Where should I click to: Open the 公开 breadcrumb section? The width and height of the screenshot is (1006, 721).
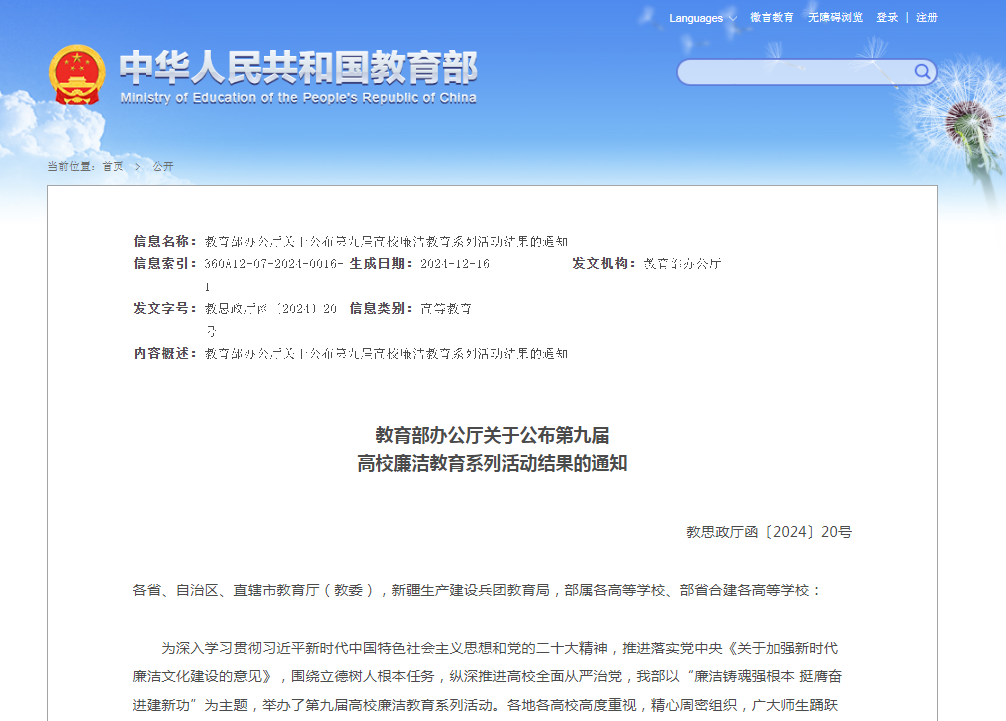point(162,166)
